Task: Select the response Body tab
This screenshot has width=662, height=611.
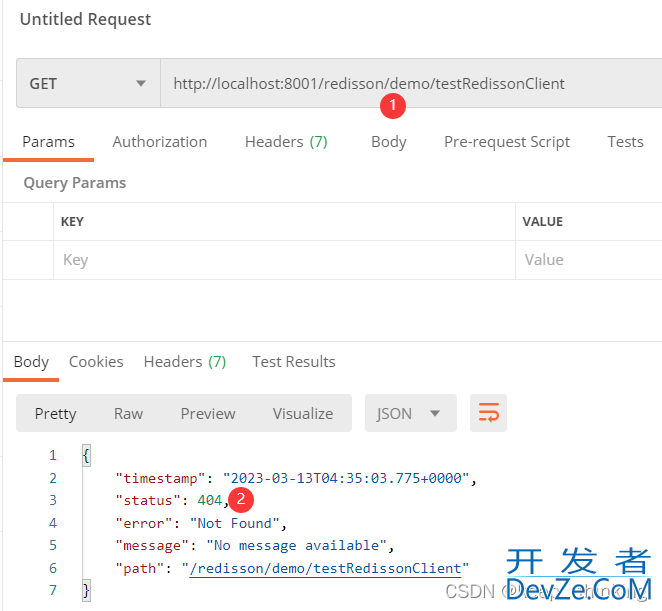Action: [x=31, y=362]
